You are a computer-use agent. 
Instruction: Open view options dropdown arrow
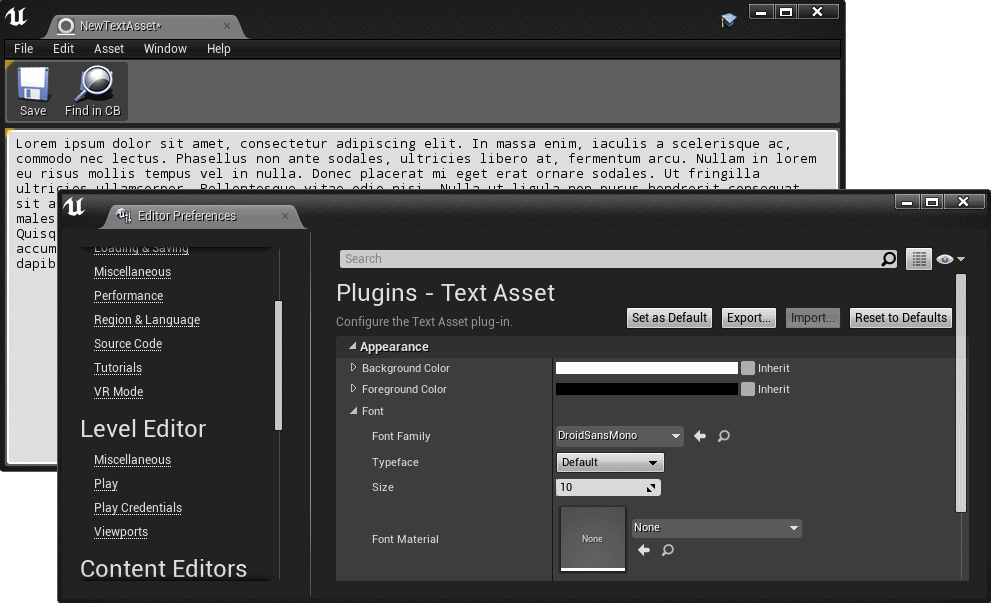[961, 259]
